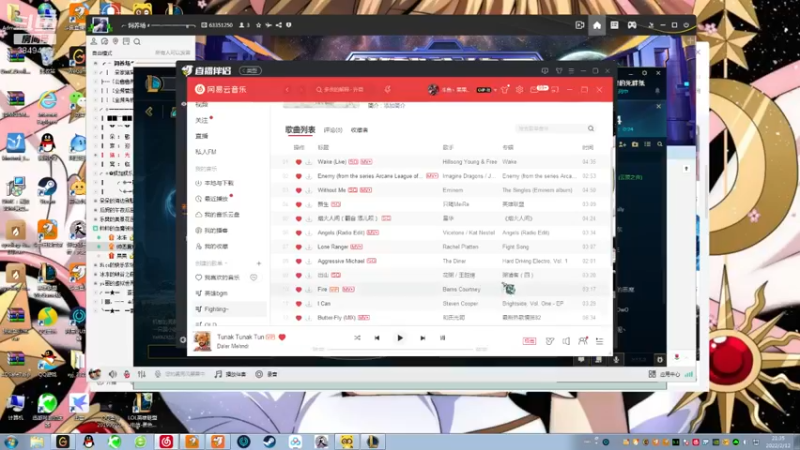Open 本地与下载 in the sidebar
The width and height of the screenshot is (800, 450).
(215, 183)
